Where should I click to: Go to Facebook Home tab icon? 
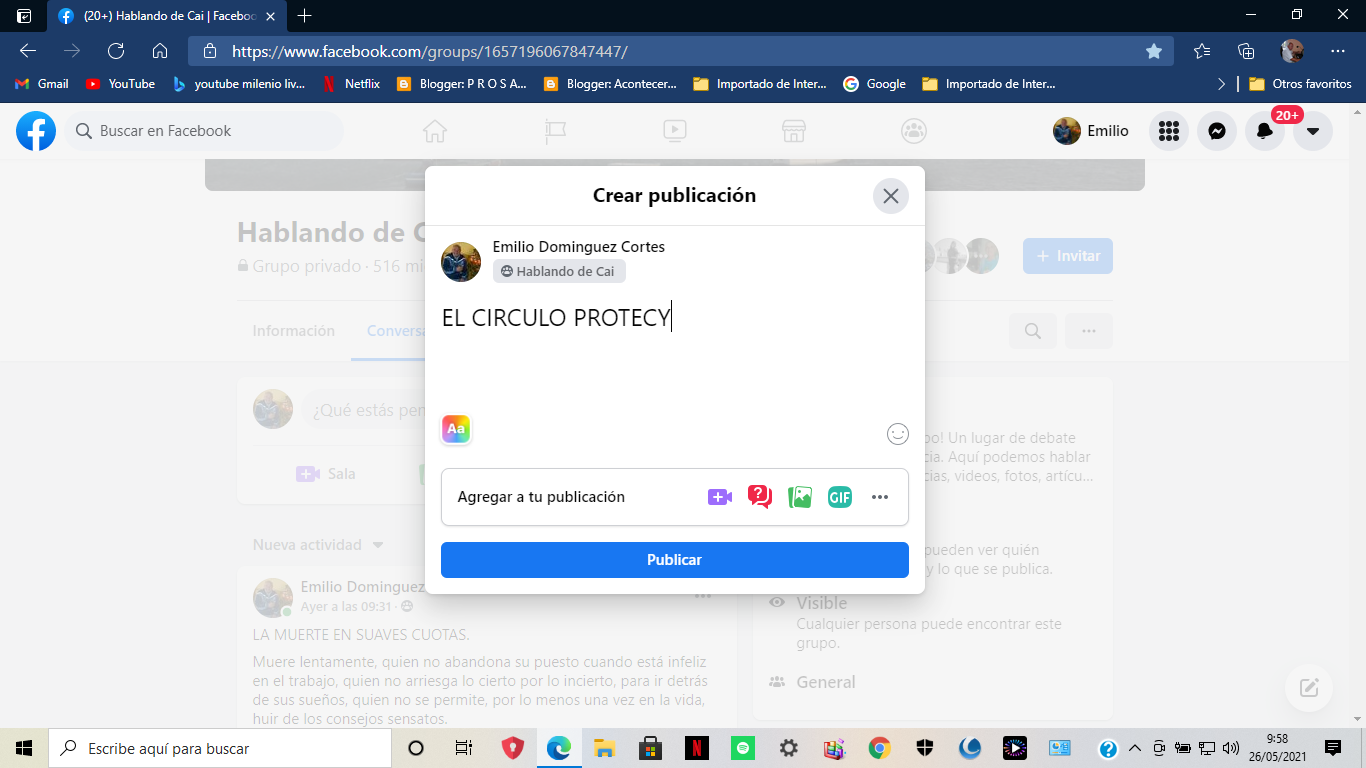click(x=434, y=131)
